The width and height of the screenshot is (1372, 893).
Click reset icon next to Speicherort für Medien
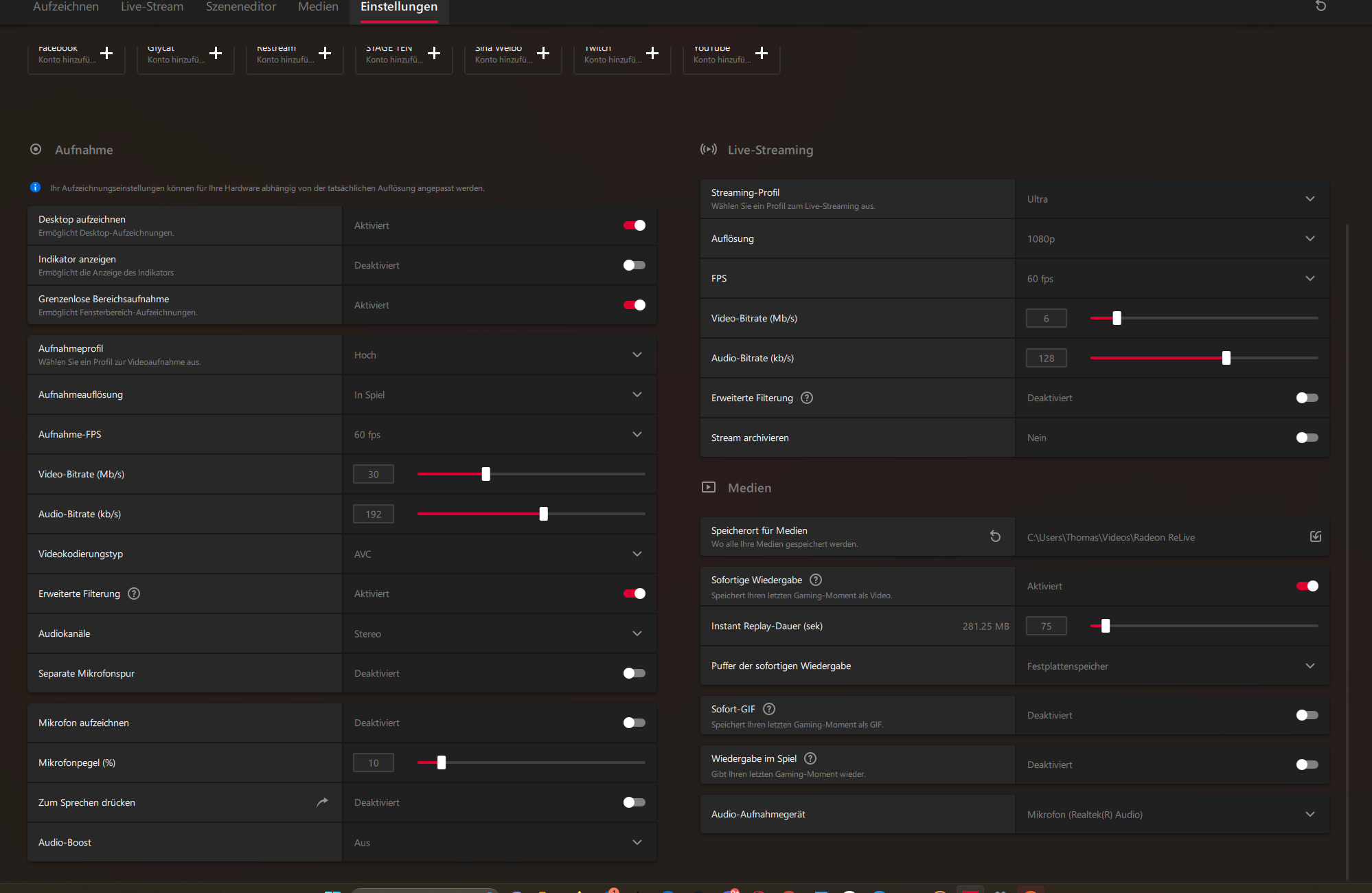coord(995,536)
